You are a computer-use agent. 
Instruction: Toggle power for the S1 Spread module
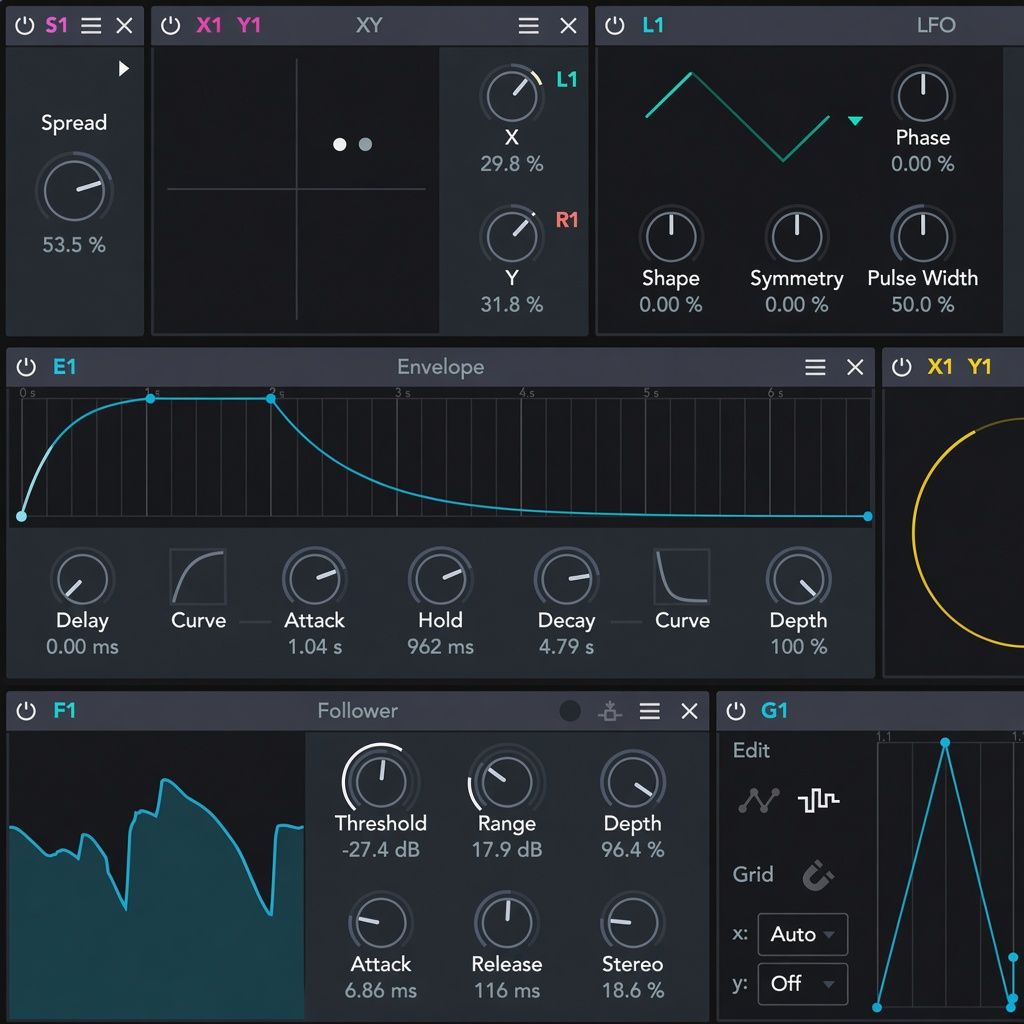pos(25,25)
